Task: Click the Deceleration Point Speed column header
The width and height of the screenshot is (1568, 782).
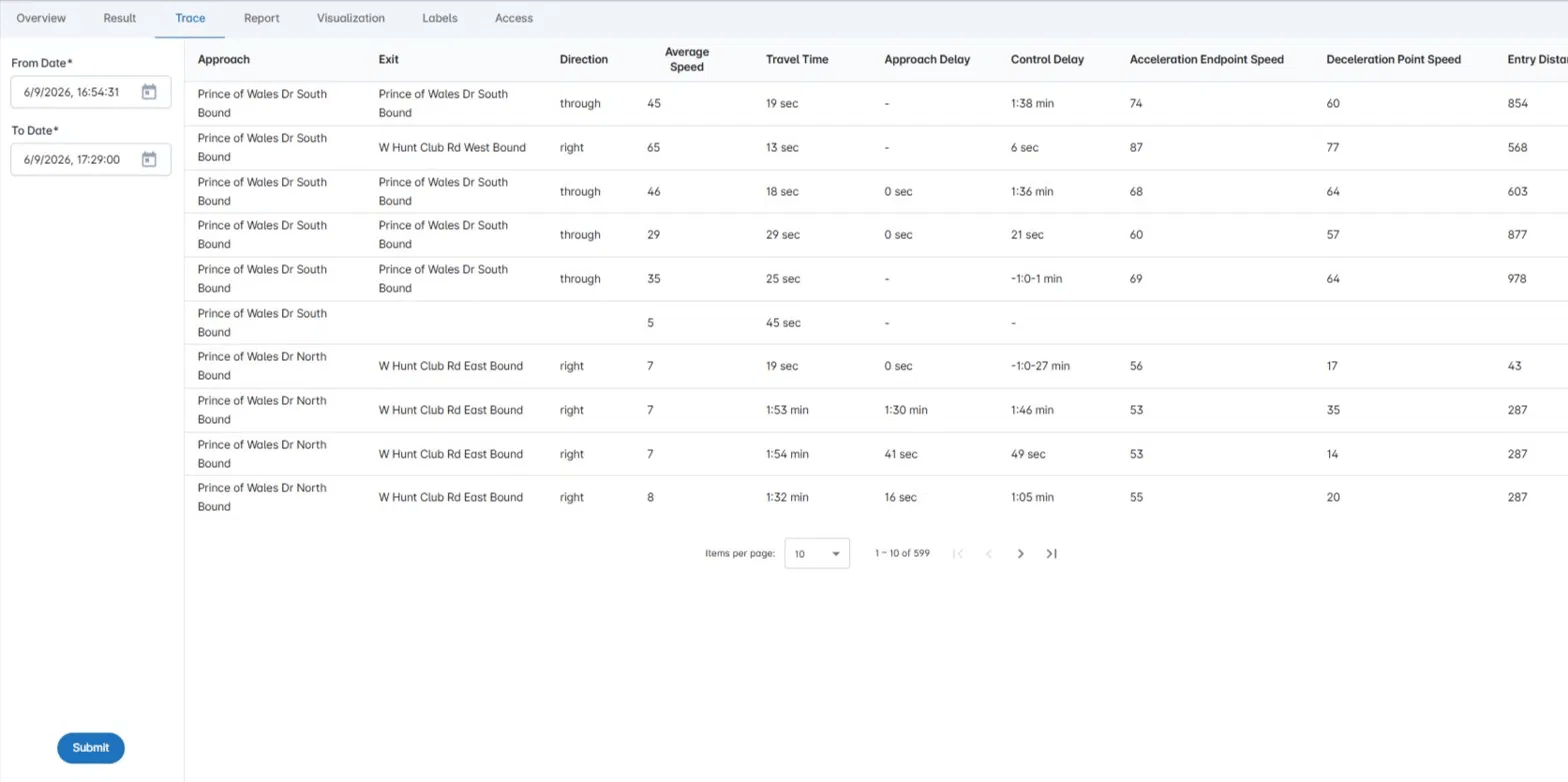Action: [x=1393, y=59]
